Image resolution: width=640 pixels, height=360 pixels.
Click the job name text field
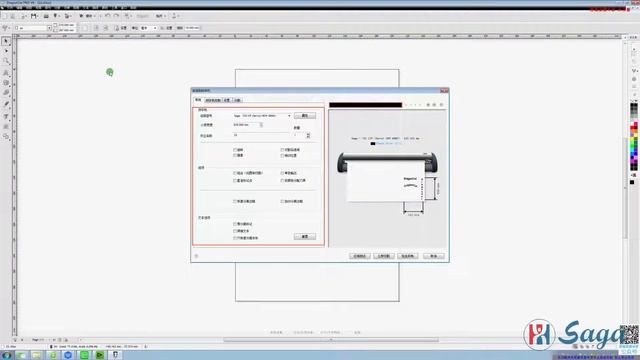pyautogui.click(x=261, y=135)
